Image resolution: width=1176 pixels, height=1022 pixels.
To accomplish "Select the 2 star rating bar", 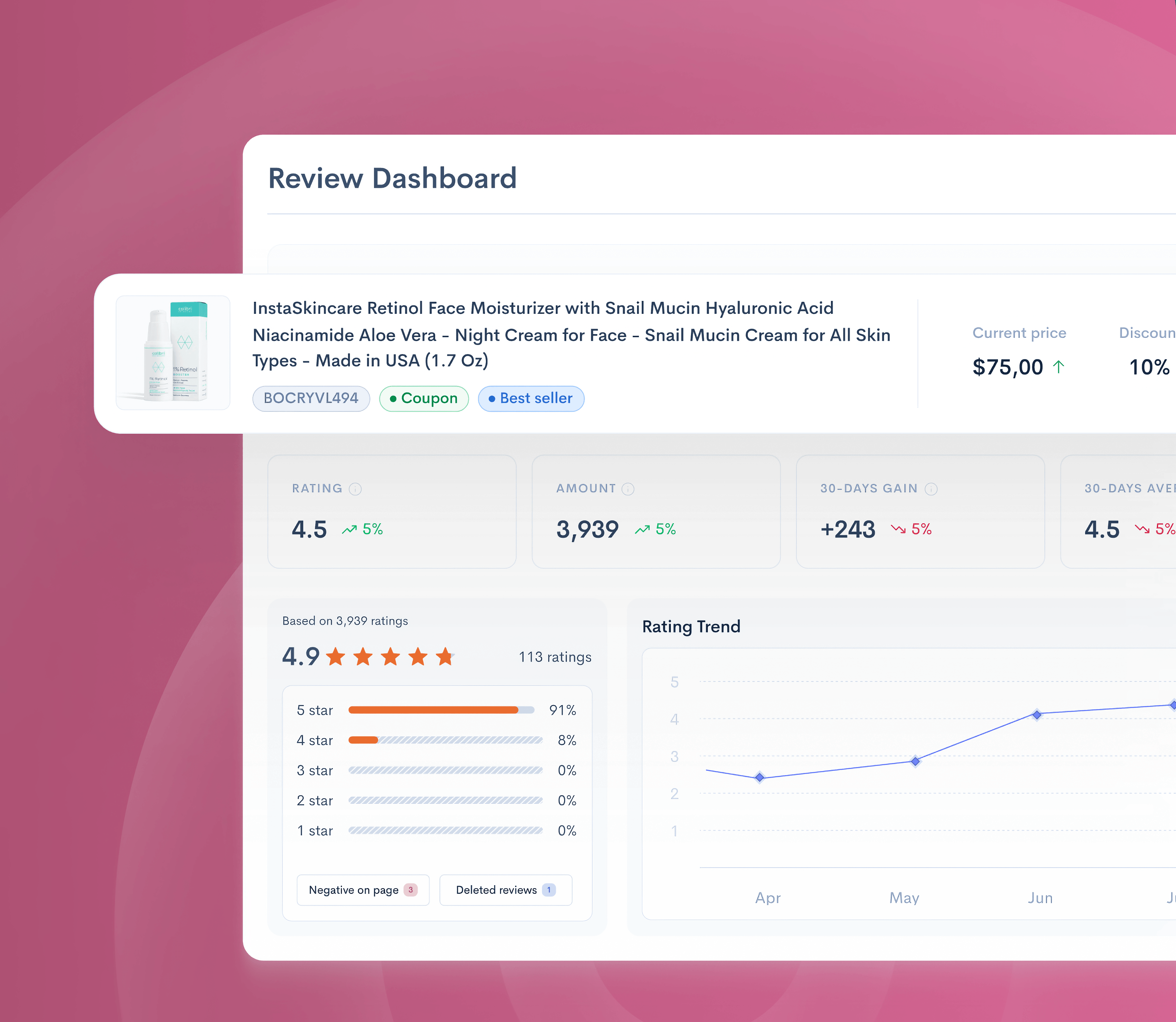I will [x=445, y=800].
